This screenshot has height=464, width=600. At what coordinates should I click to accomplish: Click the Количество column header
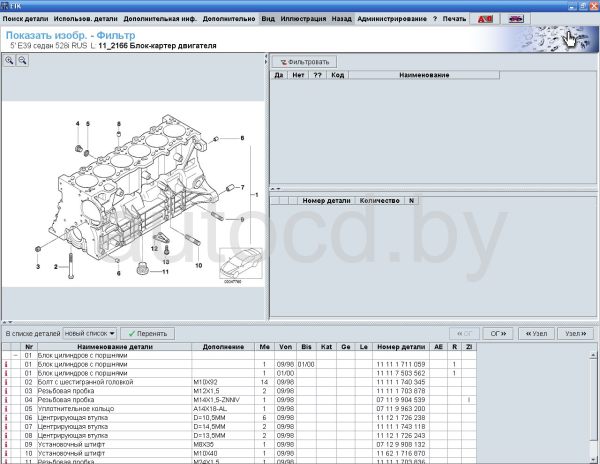(380, 200)
